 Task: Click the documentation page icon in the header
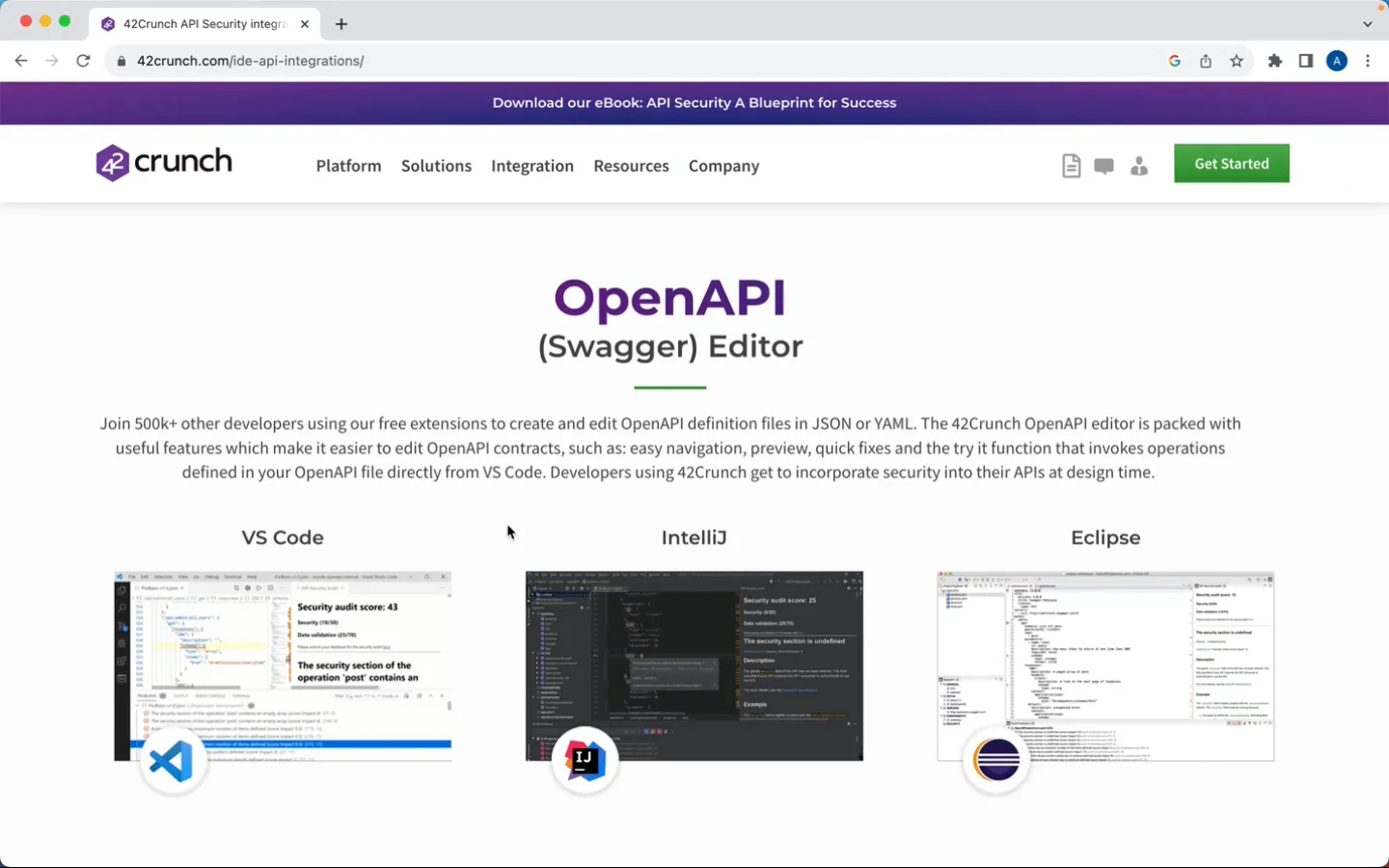click(1071, 166)
